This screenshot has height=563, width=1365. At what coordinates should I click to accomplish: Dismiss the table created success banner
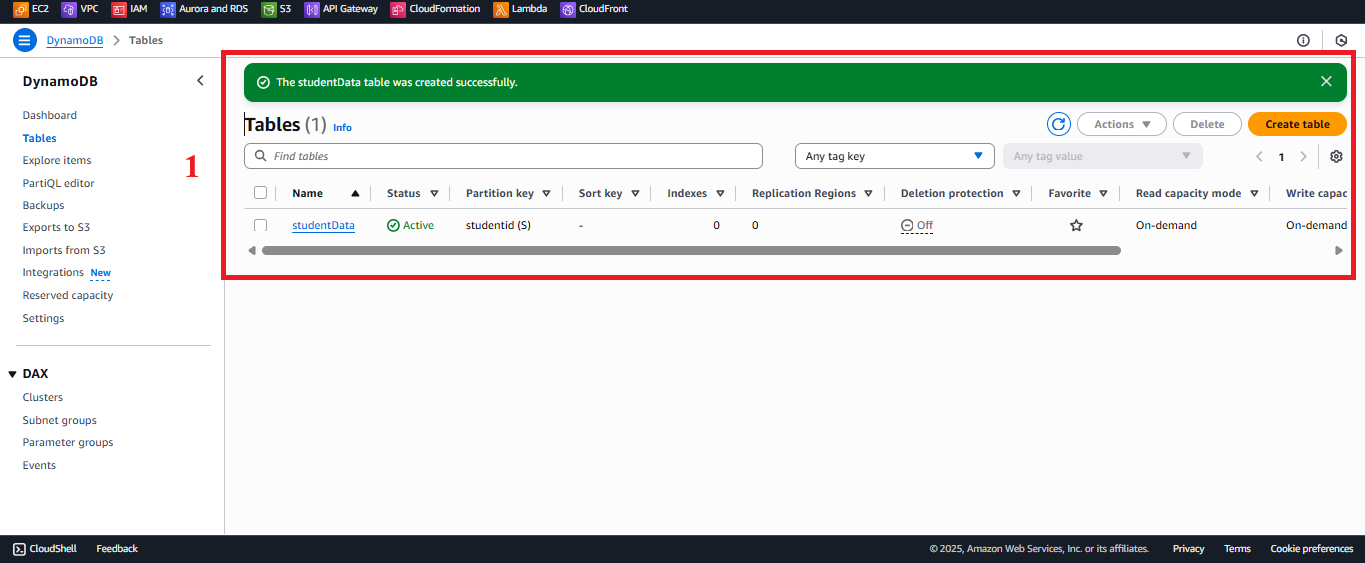pyautogui.click(x=1326, y=82)
